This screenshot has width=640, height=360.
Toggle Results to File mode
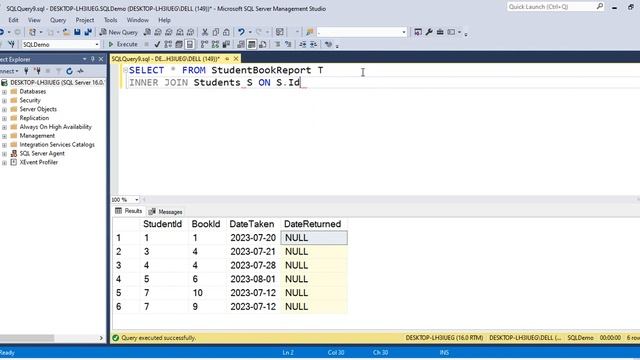[x=263, y=44]
